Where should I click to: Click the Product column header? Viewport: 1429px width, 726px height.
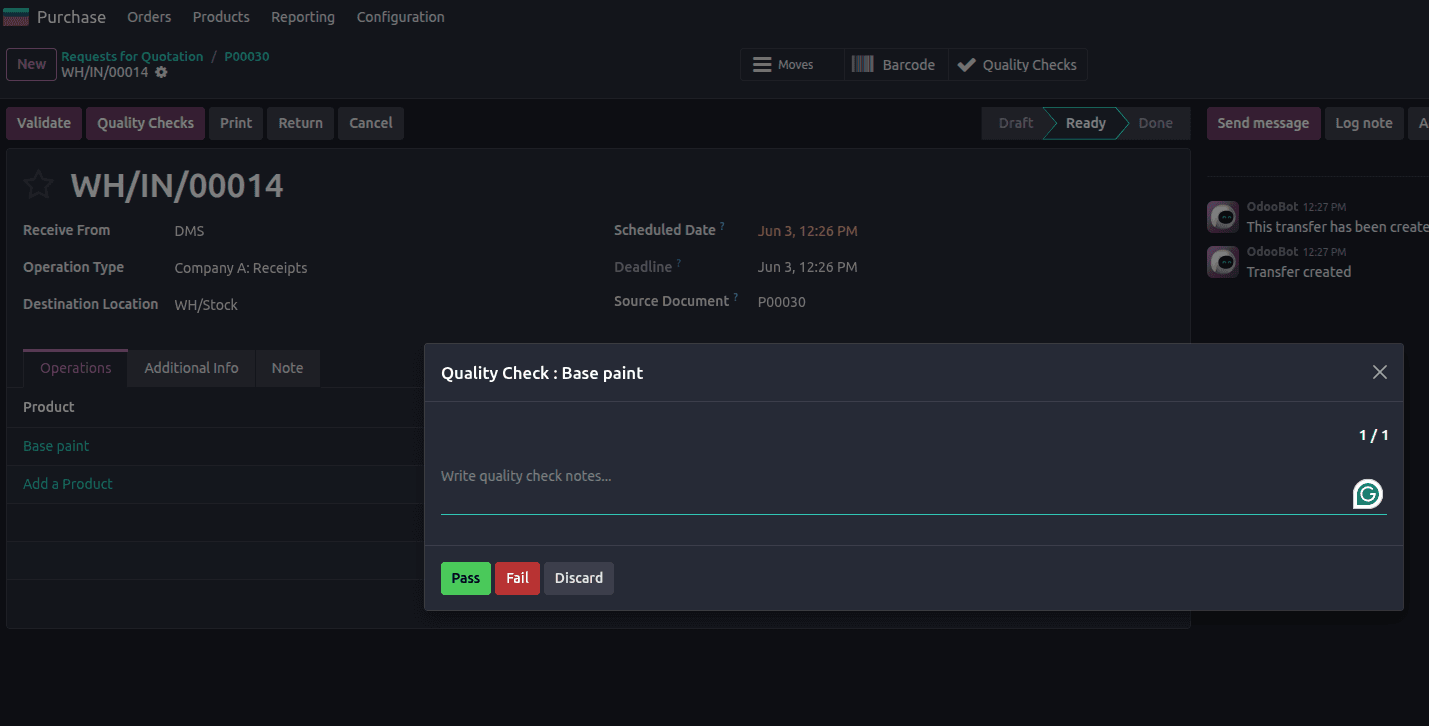[x=49, y=407]
